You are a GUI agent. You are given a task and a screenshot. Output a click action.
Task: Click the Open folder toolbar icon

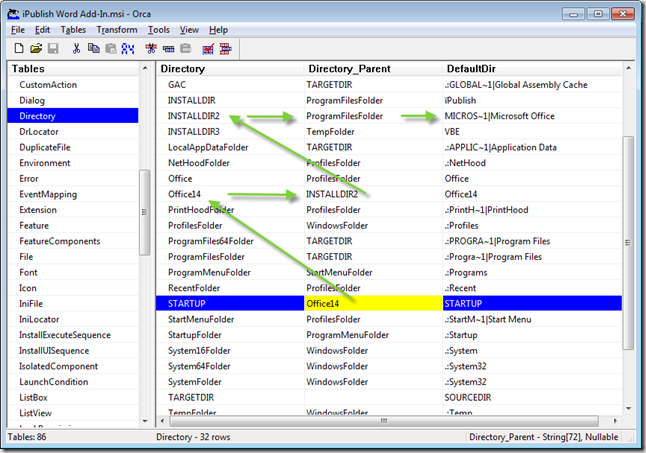tap(36, 48)
